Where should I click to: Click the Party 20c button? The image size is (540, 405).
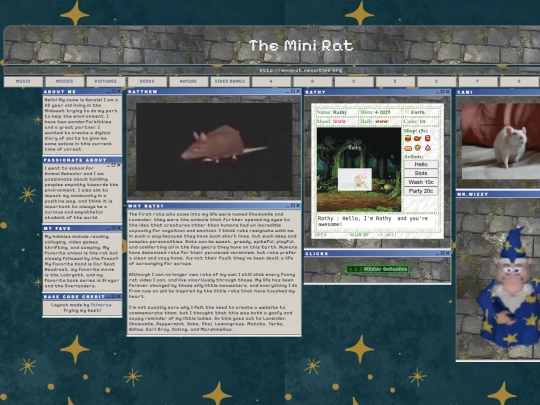click(x=421, y=191)
